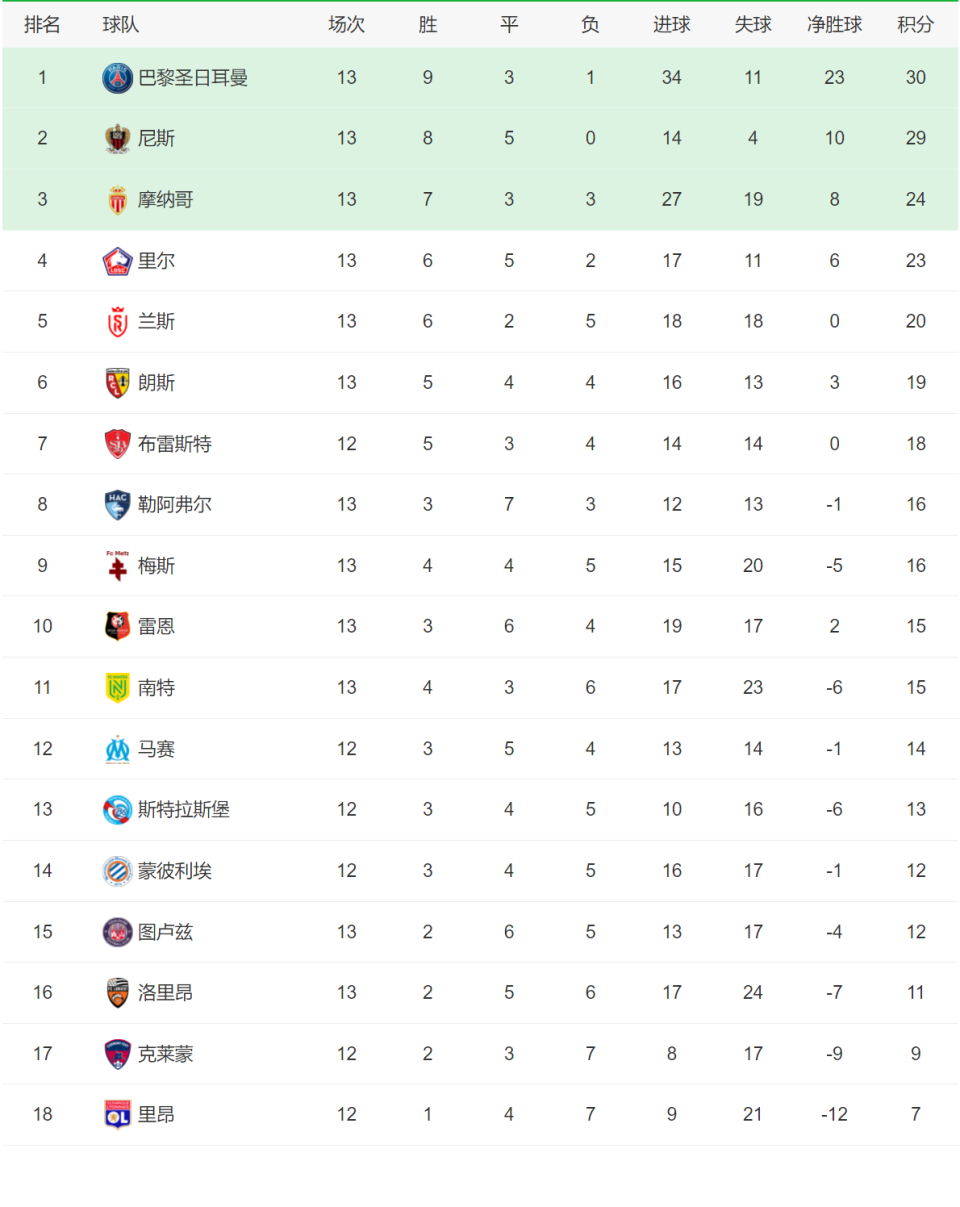
Task: Click the Marseille club logo
Action: (117, 749)
